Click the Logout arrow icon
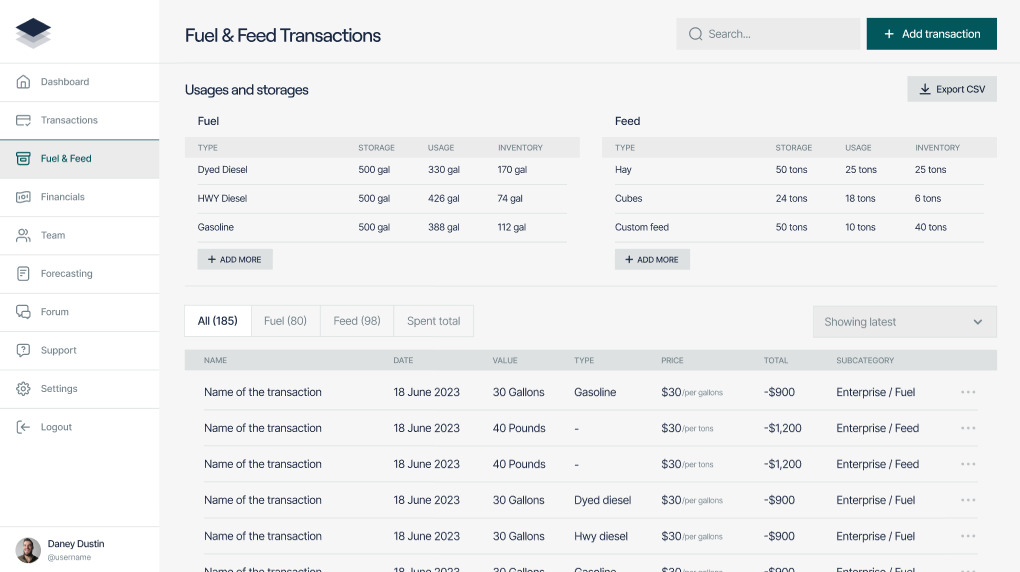The image size is (1020, 572). pos(23,427)
